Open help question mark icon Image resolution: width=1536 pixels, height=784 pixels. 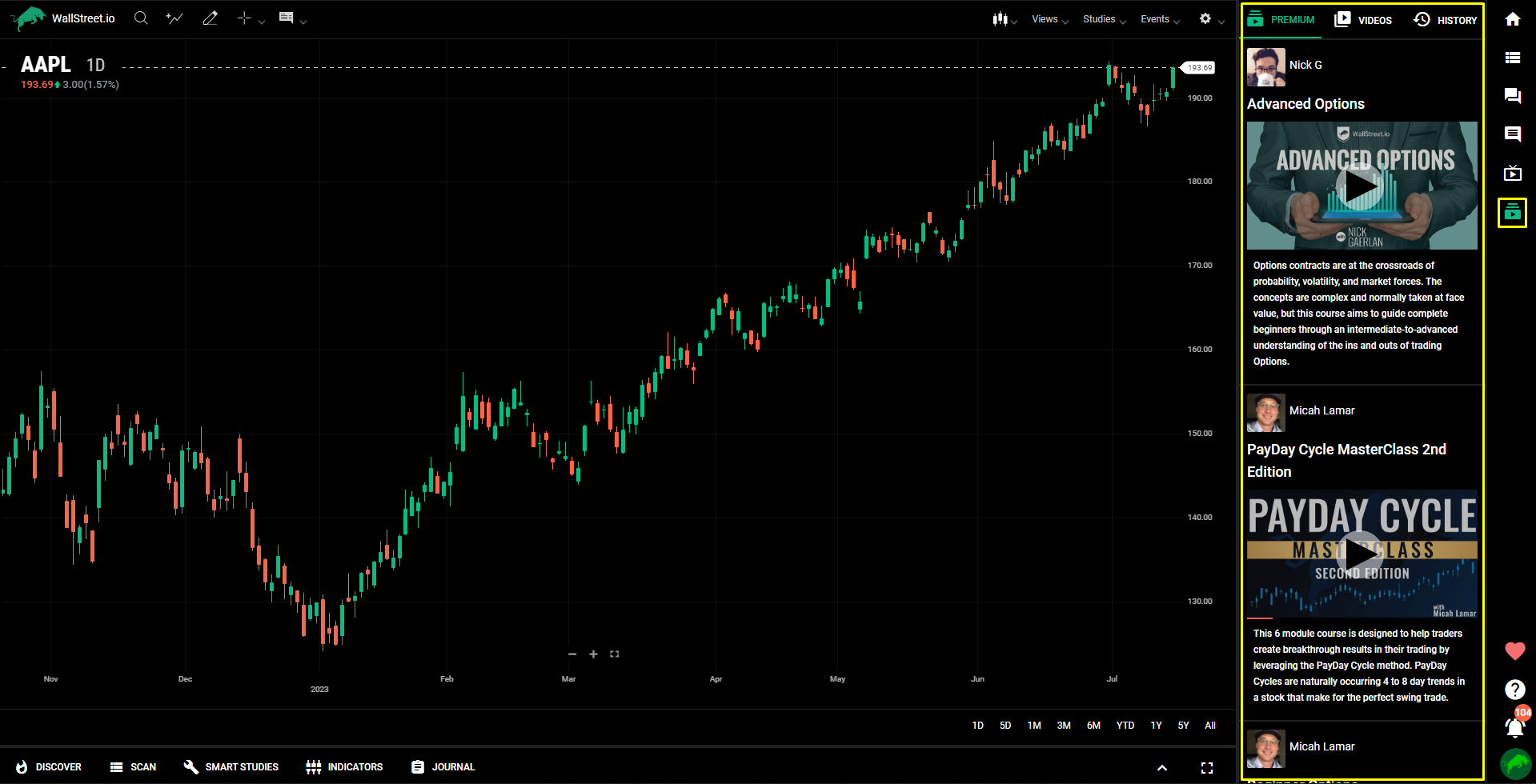[x=1515, y=690]
